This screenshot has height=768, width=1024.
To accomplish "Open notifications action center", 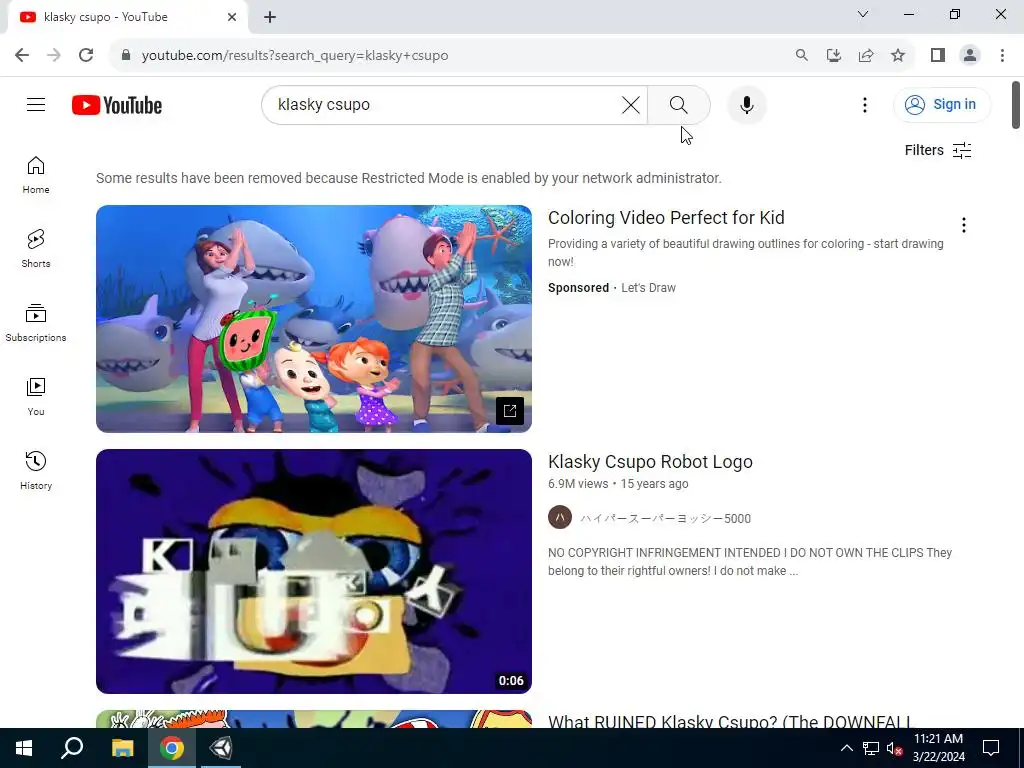I will click(991, 748).
